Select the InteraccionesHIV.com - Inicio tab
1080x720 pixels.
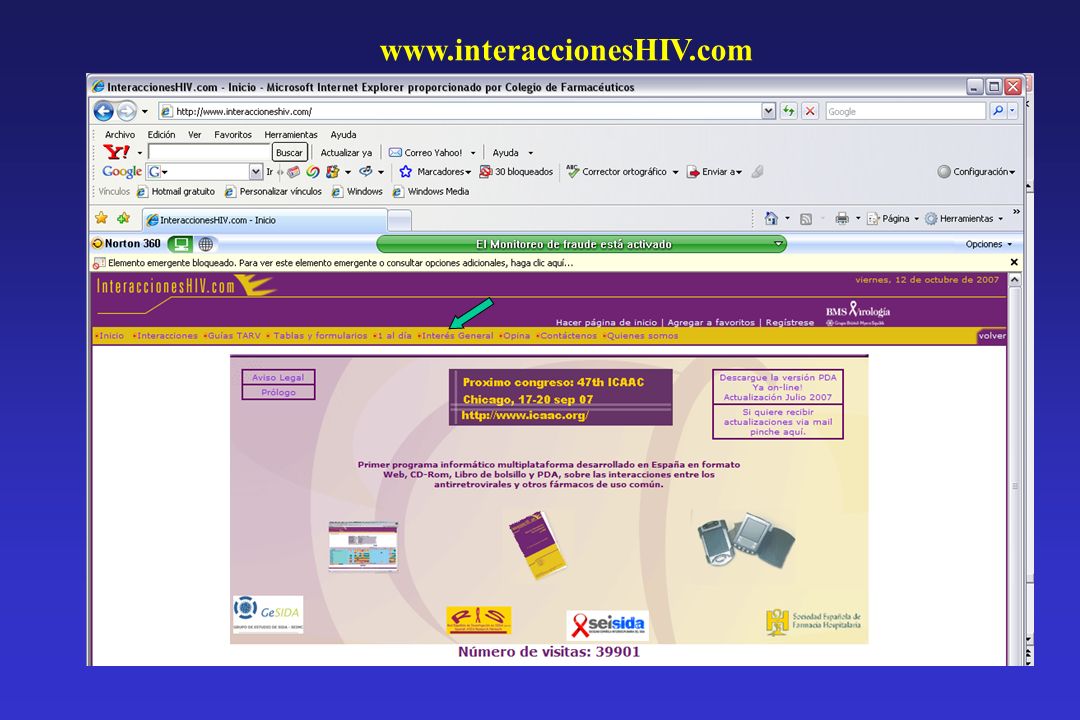click(x=264, y=220)
